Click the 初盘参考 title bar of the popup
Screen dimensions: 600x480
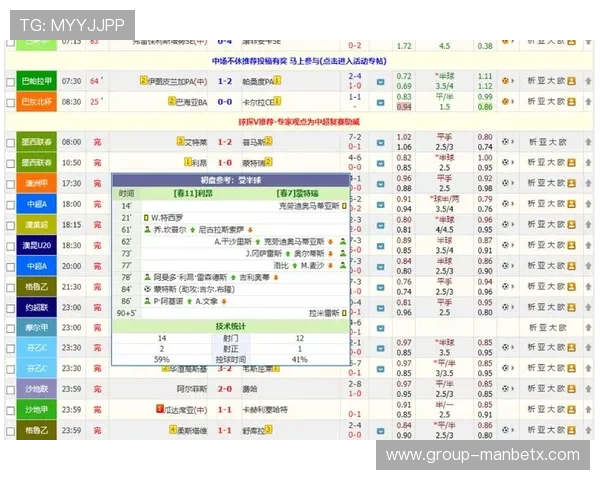231,180
